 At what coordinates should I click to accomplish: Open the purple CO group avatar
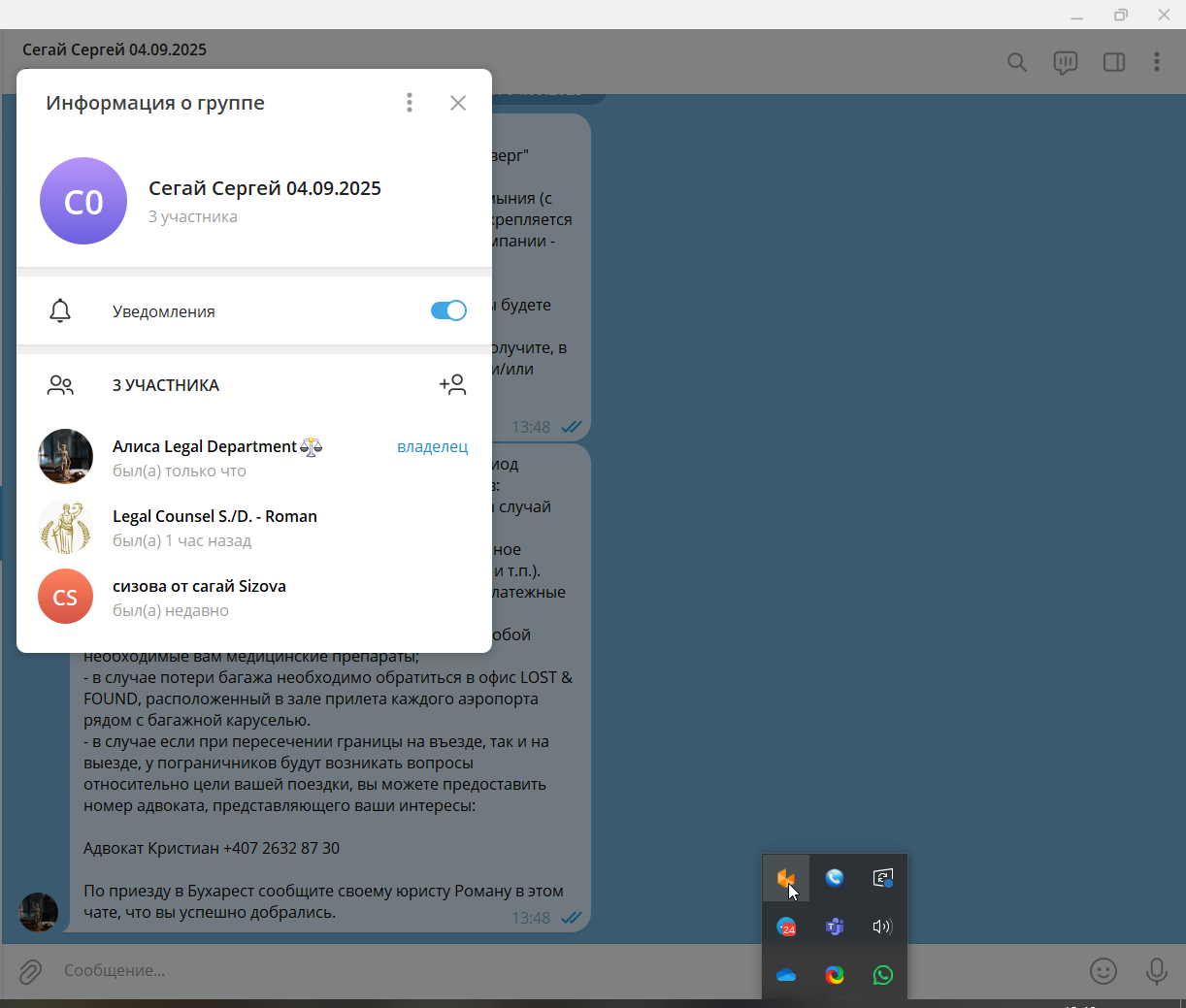[x=83, y=201]
